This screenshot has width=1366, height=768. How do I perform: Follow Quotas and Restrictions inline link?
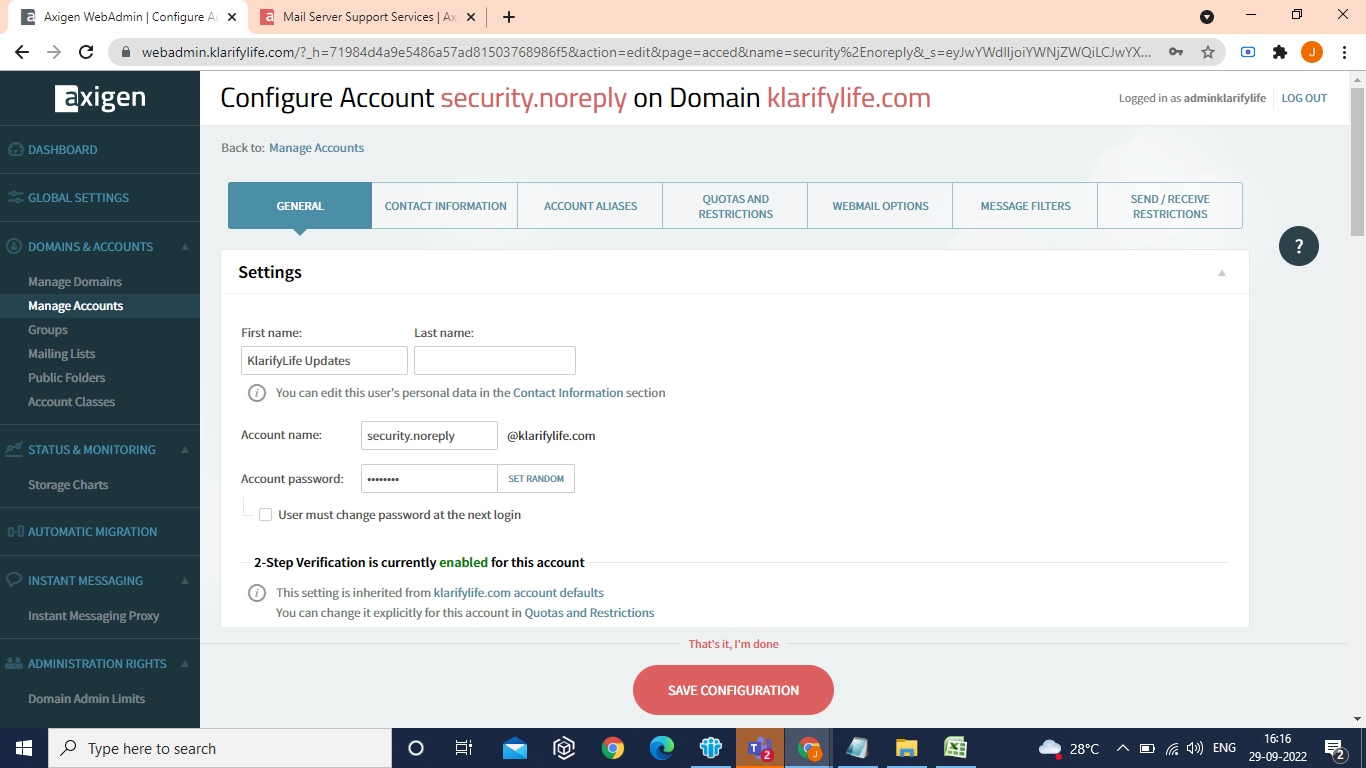(x=589, y=613)
